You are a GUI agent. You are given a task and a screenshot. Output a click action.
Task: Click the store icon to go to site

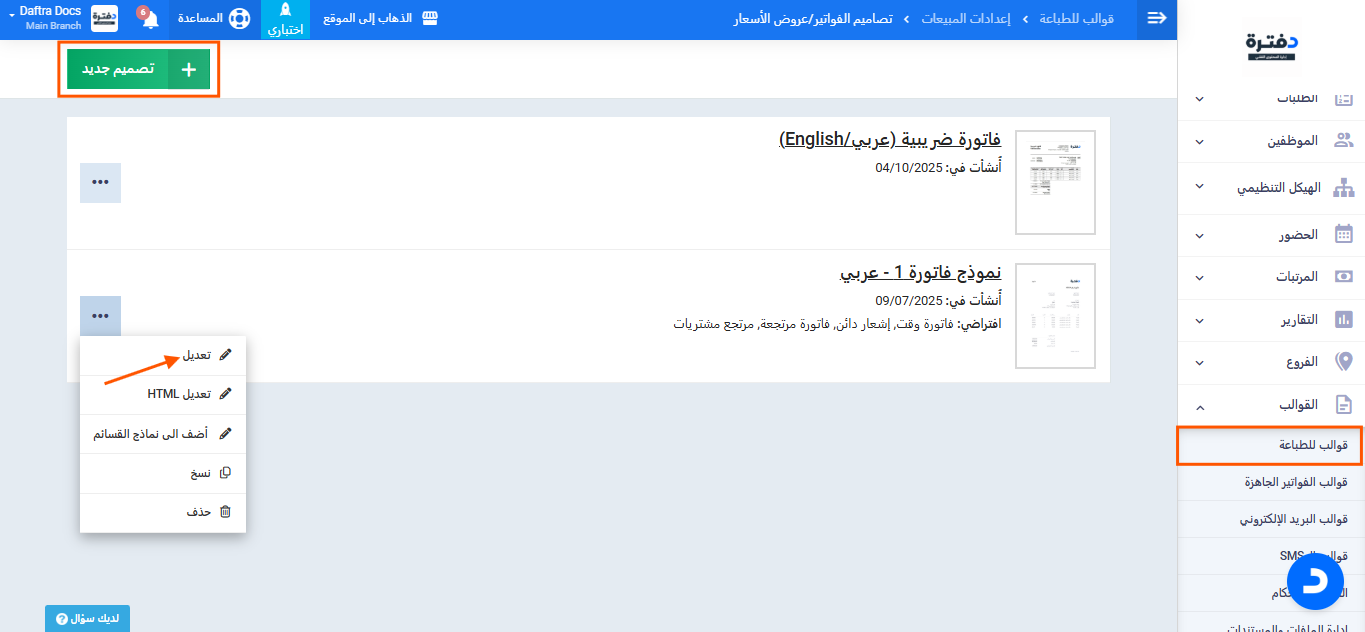click(430, 19)
